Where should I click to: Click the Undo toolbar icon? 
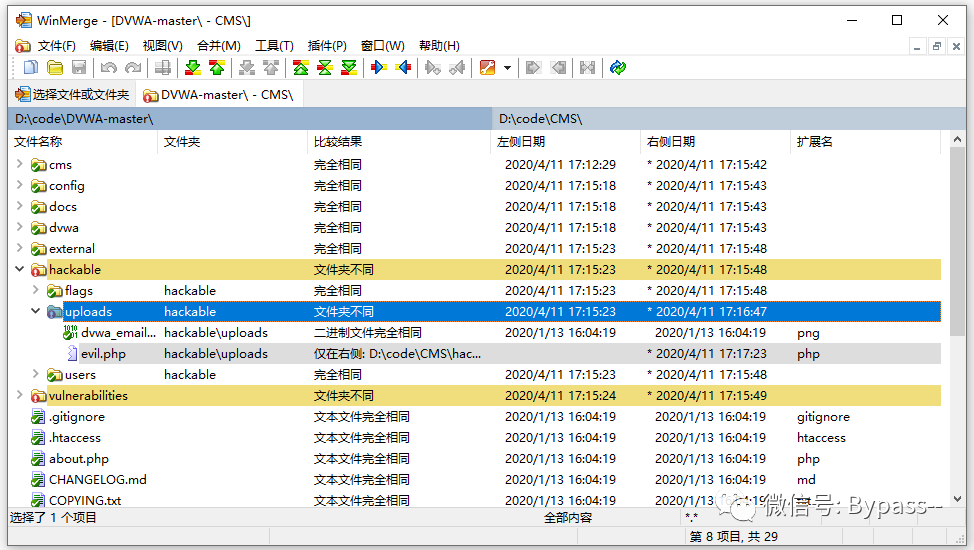coord(108,67)
